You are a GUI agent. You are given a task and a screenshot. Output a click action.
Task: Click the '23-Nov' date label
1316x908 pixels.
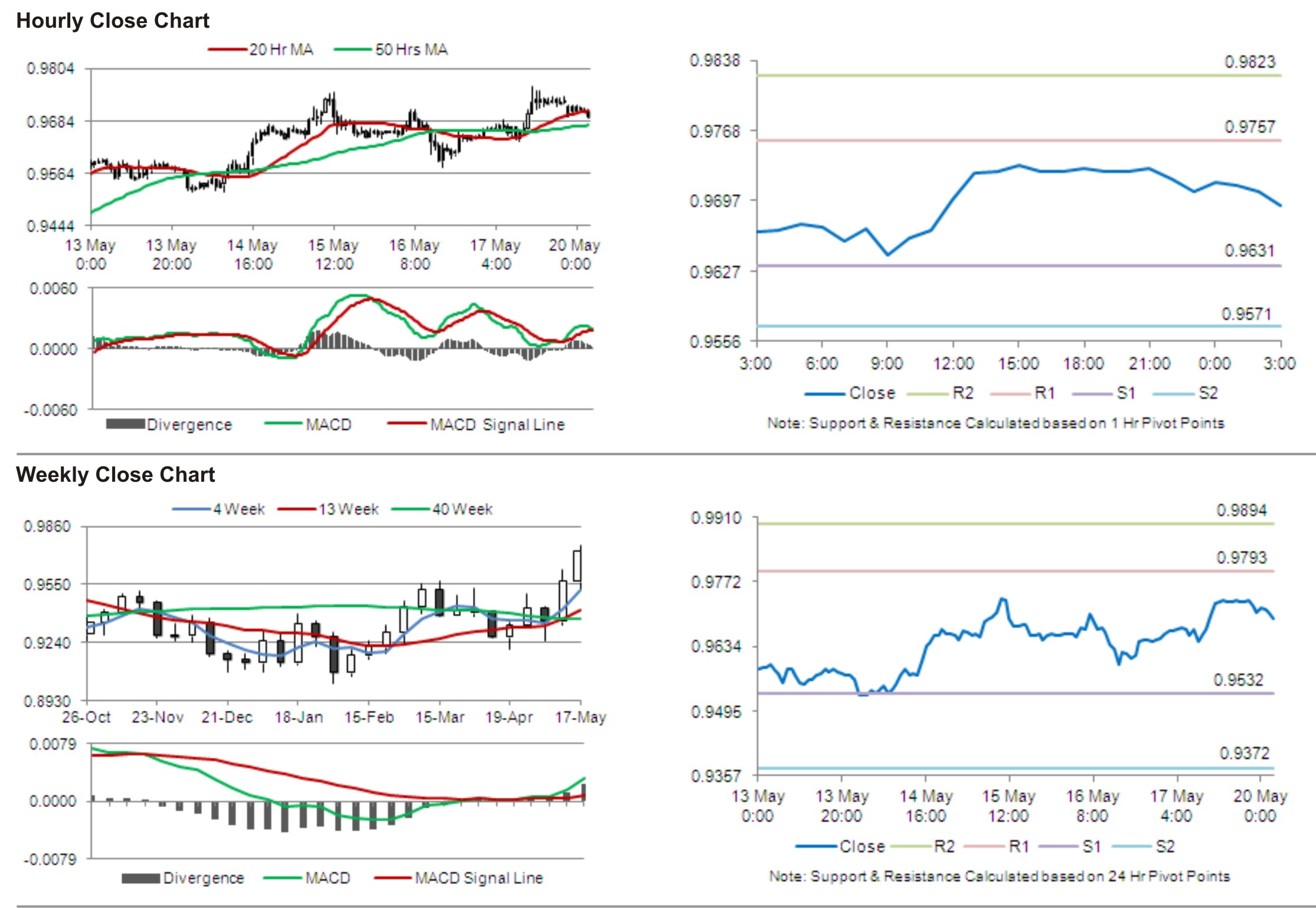pyautogui.click(x=157, y=717)
